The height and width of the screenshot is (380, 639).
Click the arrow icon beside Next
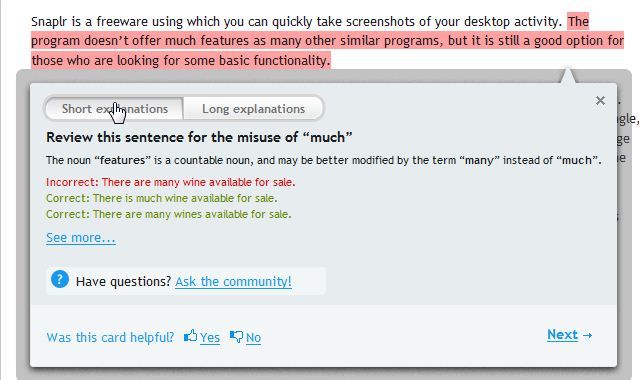587,336
